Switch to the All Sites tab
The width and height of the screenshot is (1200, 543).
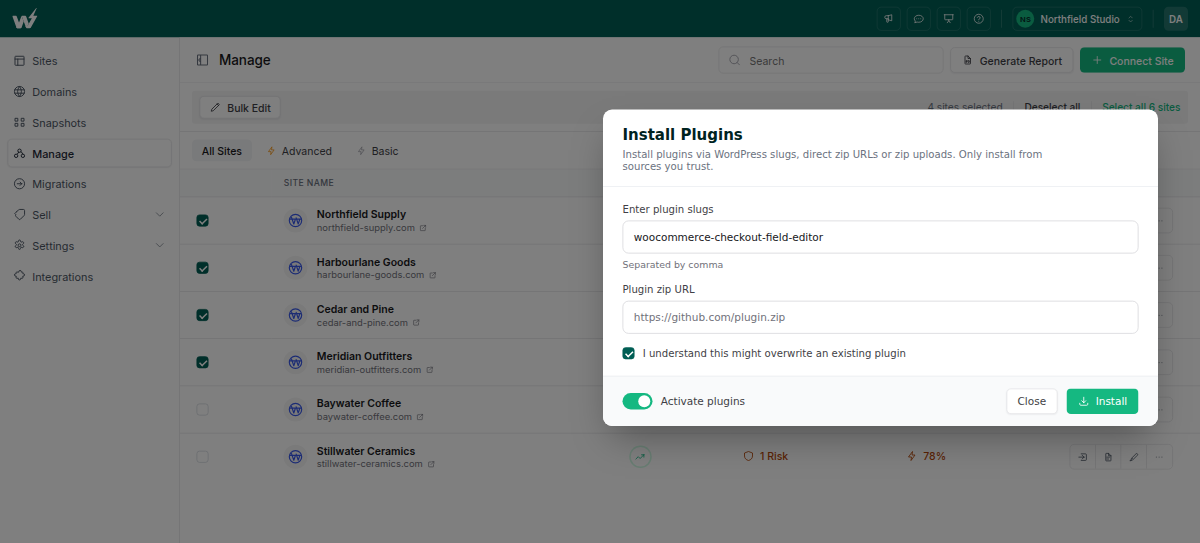[222, 151]
